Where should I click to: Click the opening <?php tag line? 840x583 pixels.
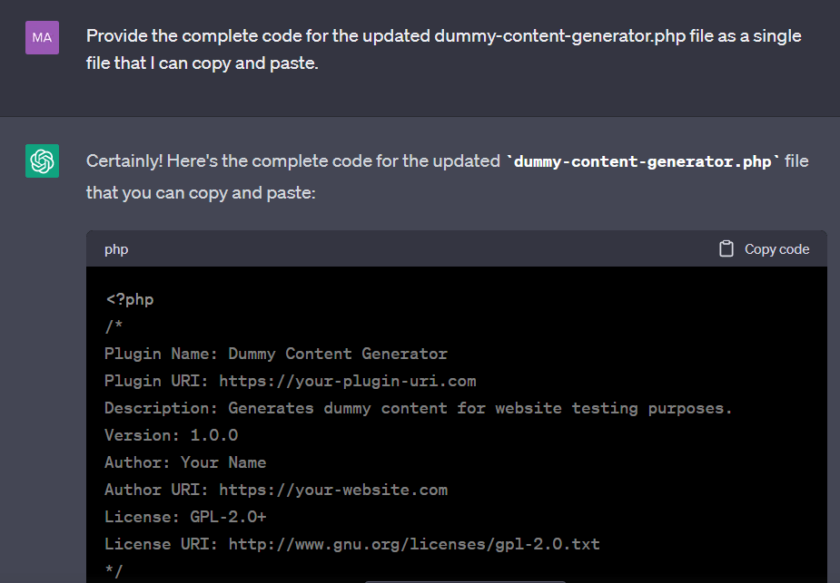(129, 299)
